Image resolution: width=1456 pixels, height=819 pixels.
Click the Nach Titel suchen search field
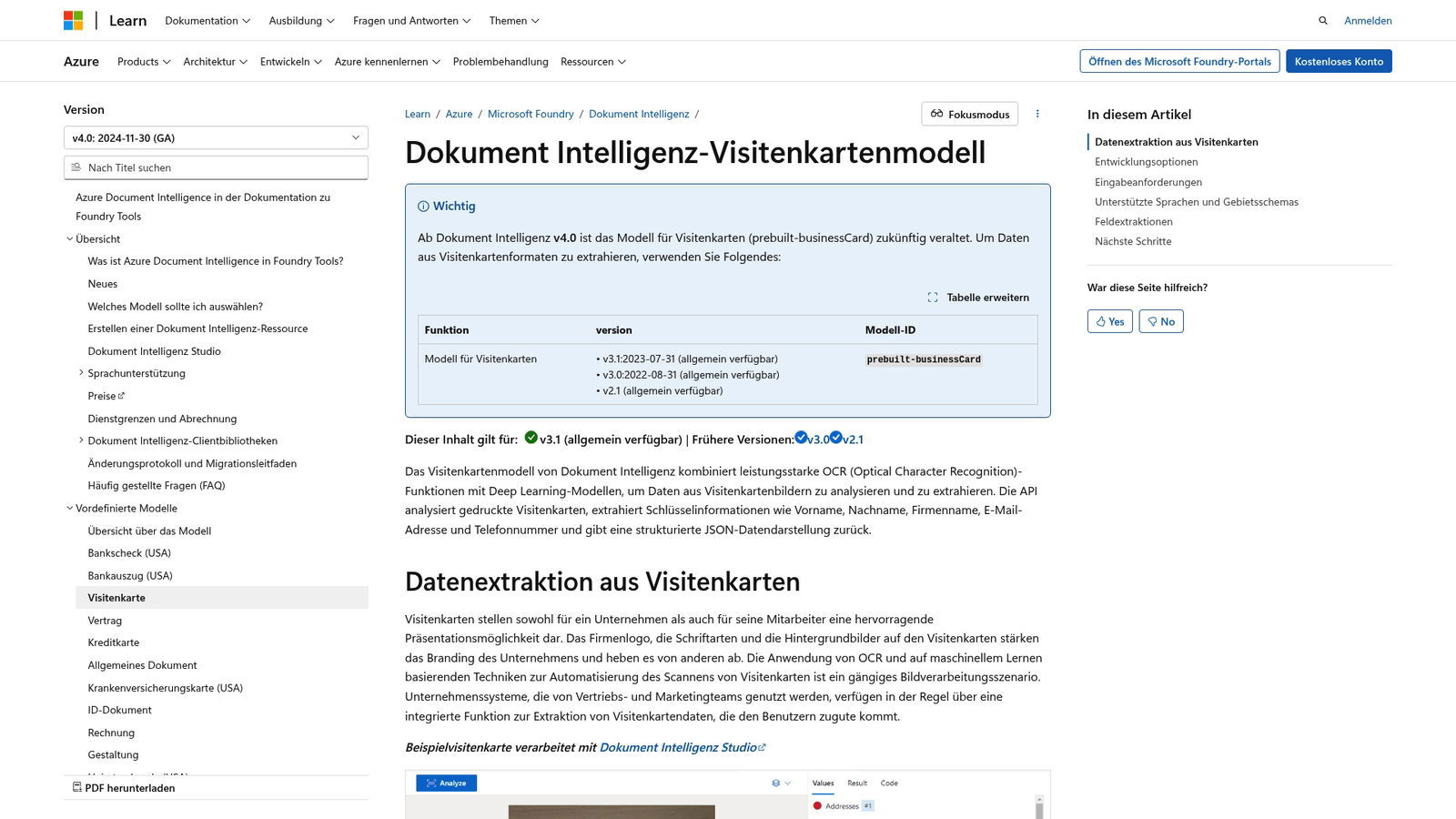tap(216, 167)
